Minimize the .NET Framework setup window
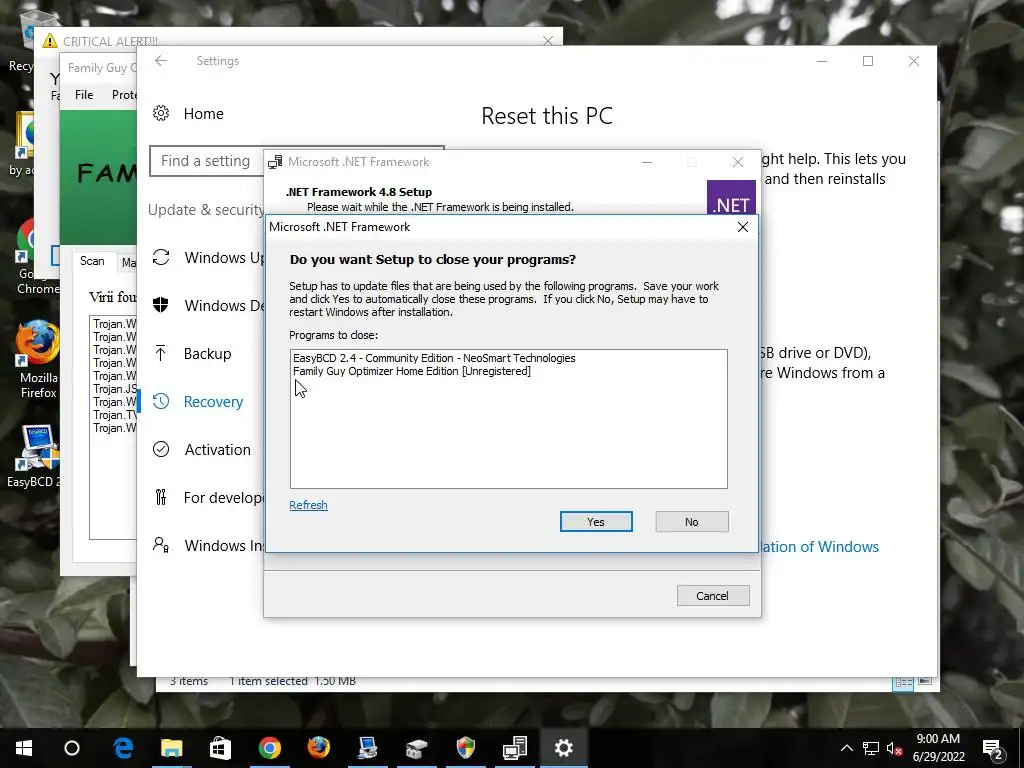 pyautogui.click(x=647, y=162)
